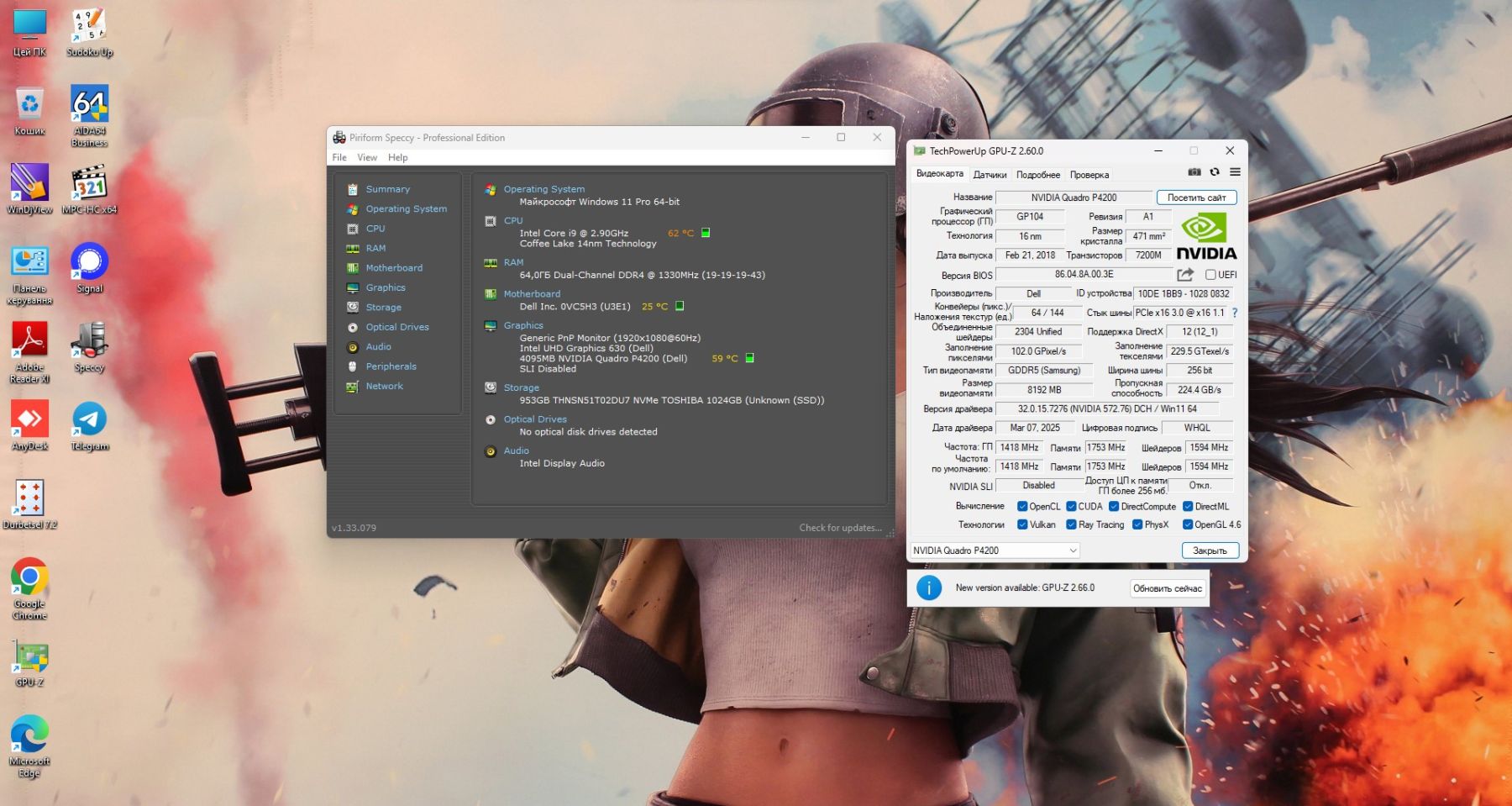Toggle the UEFI checkbox in GPU-Z
1512x806 pixels.
pyautogui.click(x=1210, y=275)
